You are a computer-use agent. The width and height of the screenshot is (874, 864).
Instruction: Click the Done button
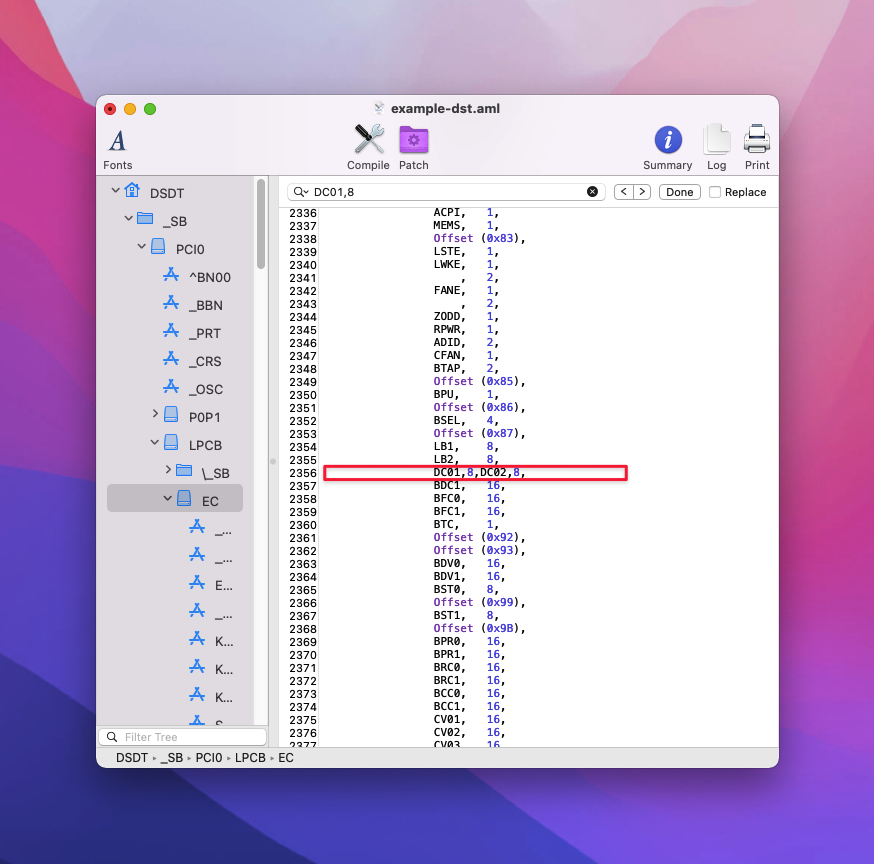click(x=679, y=192)
